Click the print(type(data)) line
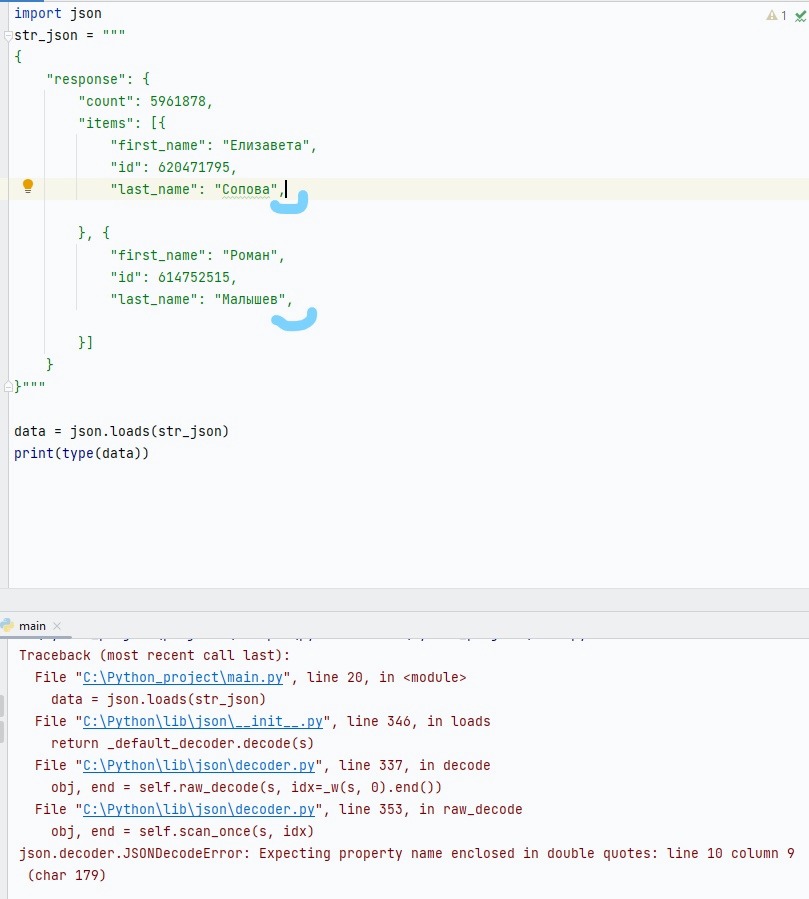The height and width of the screenshot is (899, 809). (81, 453)
